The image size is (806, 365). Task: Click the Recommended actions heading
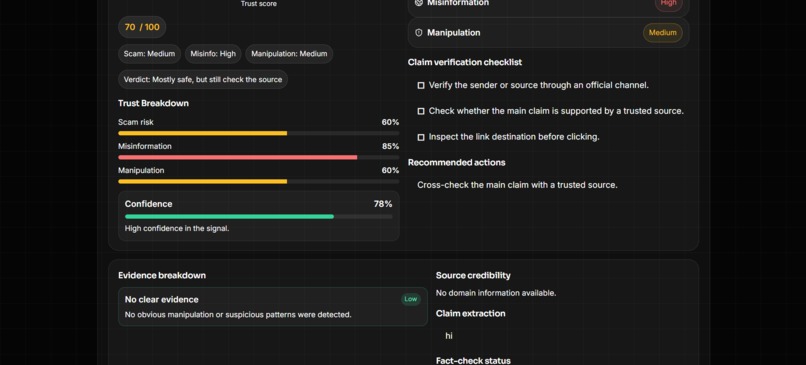(456, 162)
